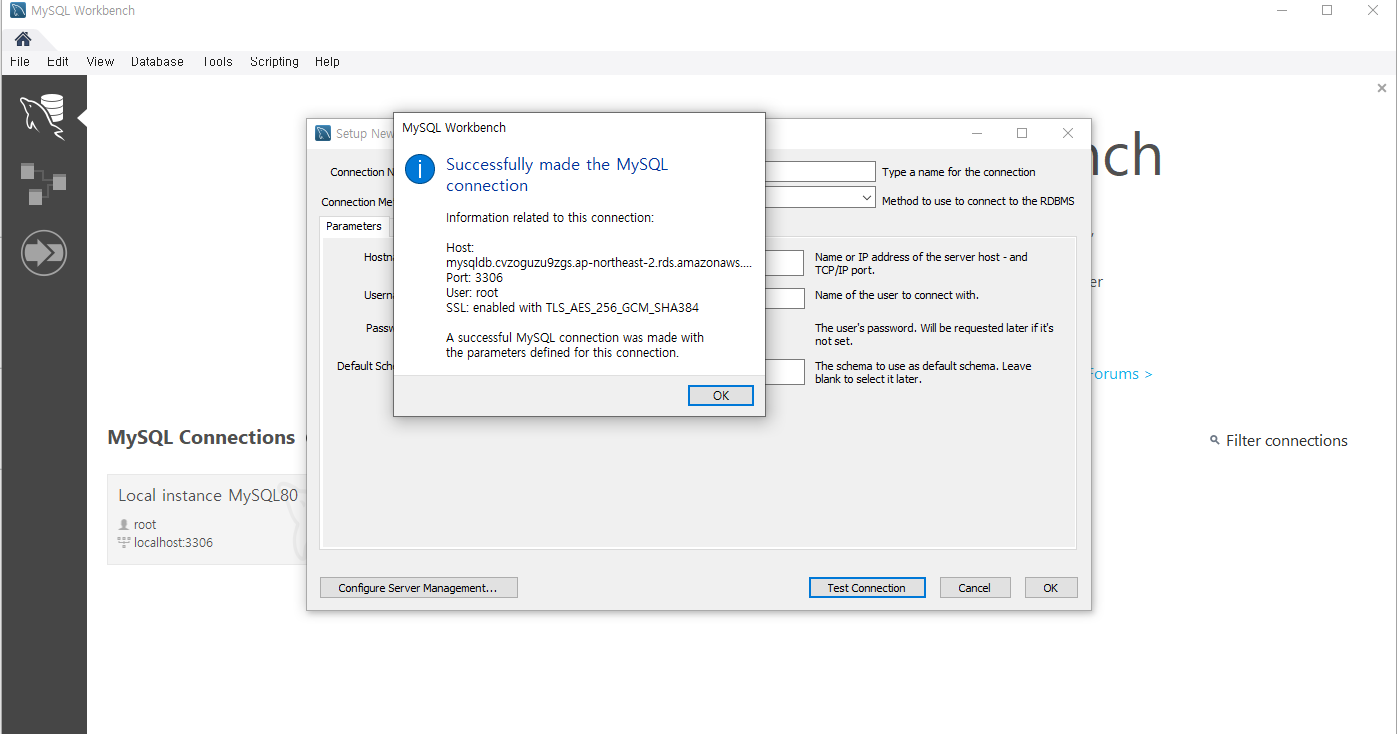This screenshot has height=734, width=1397.
Task: Click 'Name of the user to connect with' hint
Action: point(897,295)
